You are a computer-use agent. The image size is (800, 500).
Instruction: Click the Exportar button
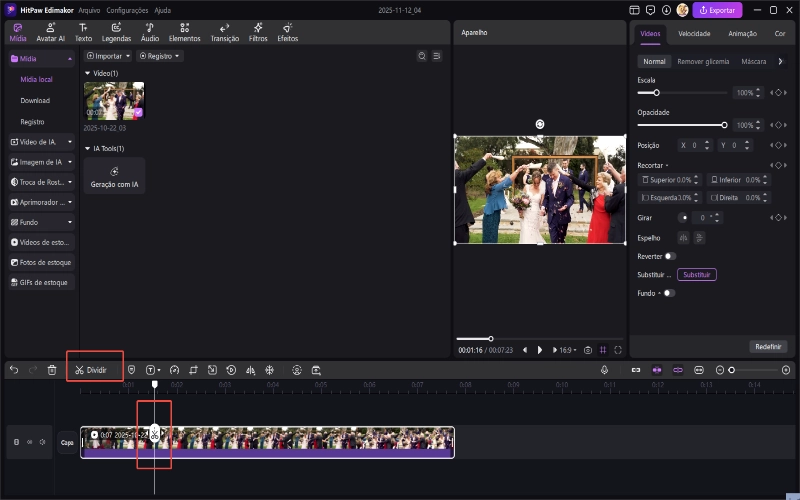pos(718,10)
